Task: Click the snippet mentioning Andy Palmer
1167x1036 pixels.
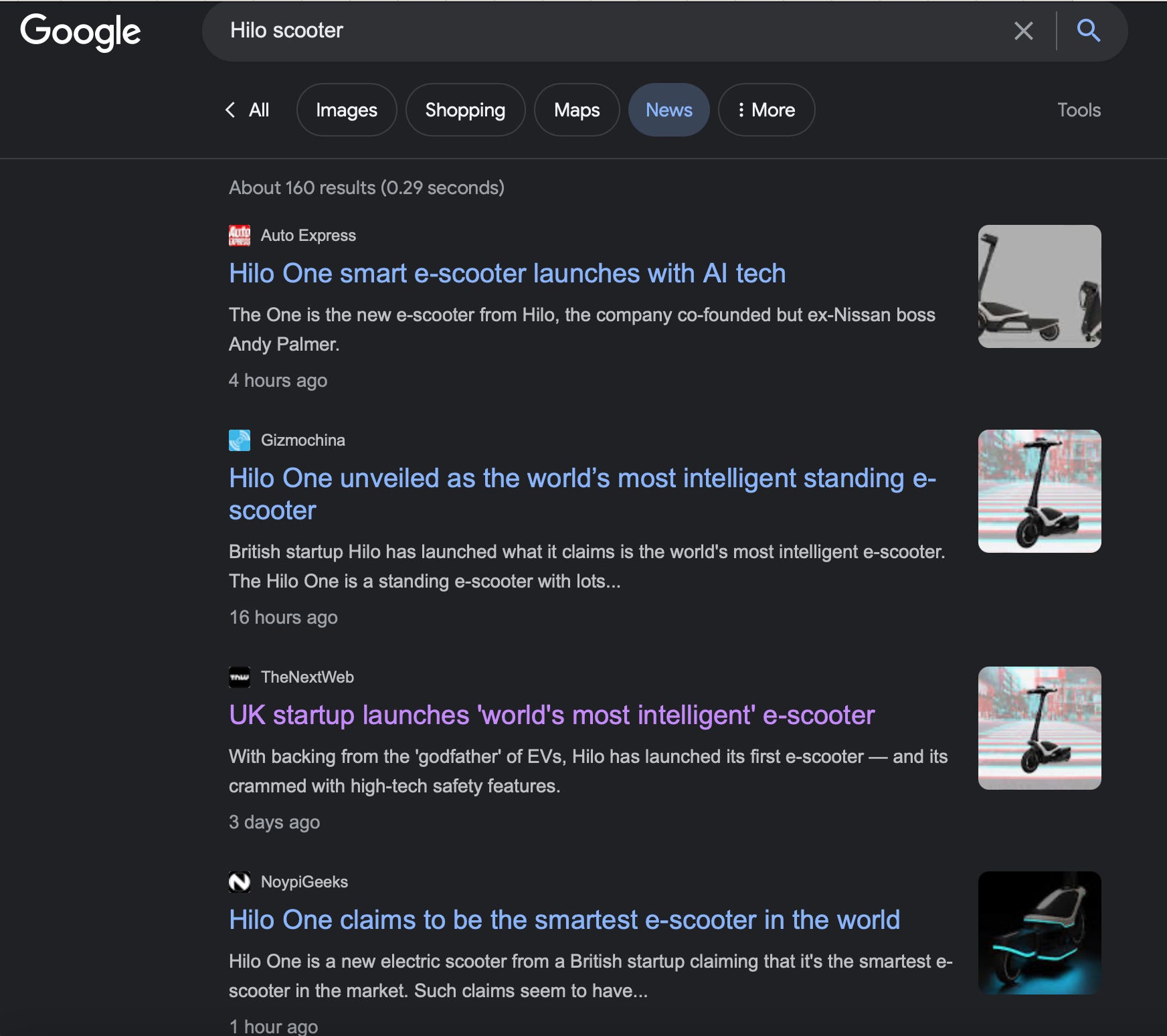Action: (582, 329)
